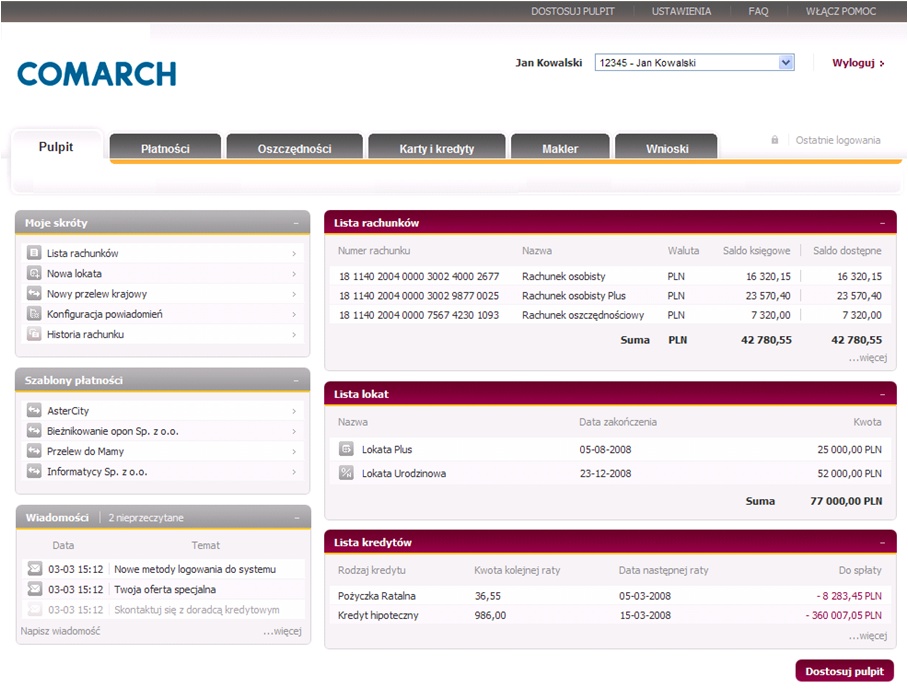
Task: Click envelope icon for Nowe metody logowania message
Action: pyautogui.click(x=35, y=569)
